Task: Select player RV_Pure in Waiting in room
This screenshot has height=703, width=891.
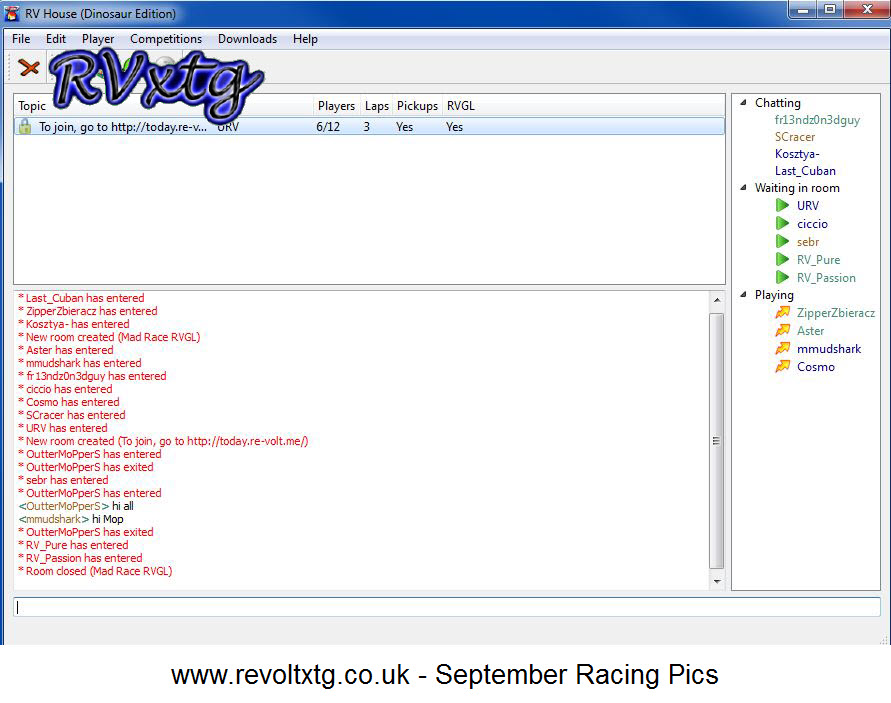Action: coord(818,260)
